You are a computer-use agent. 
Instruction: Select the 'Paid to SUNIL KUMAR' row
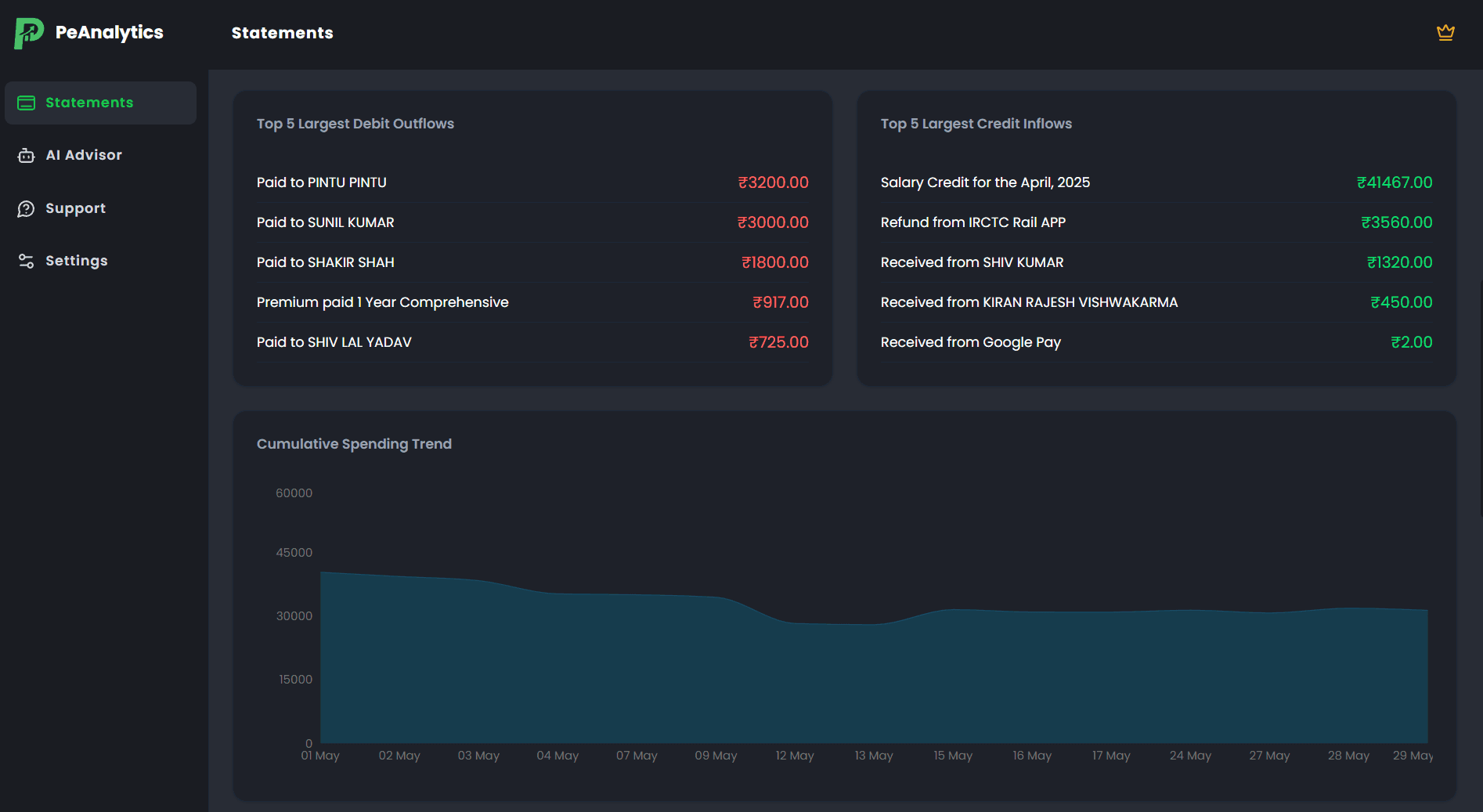point(532,222)
